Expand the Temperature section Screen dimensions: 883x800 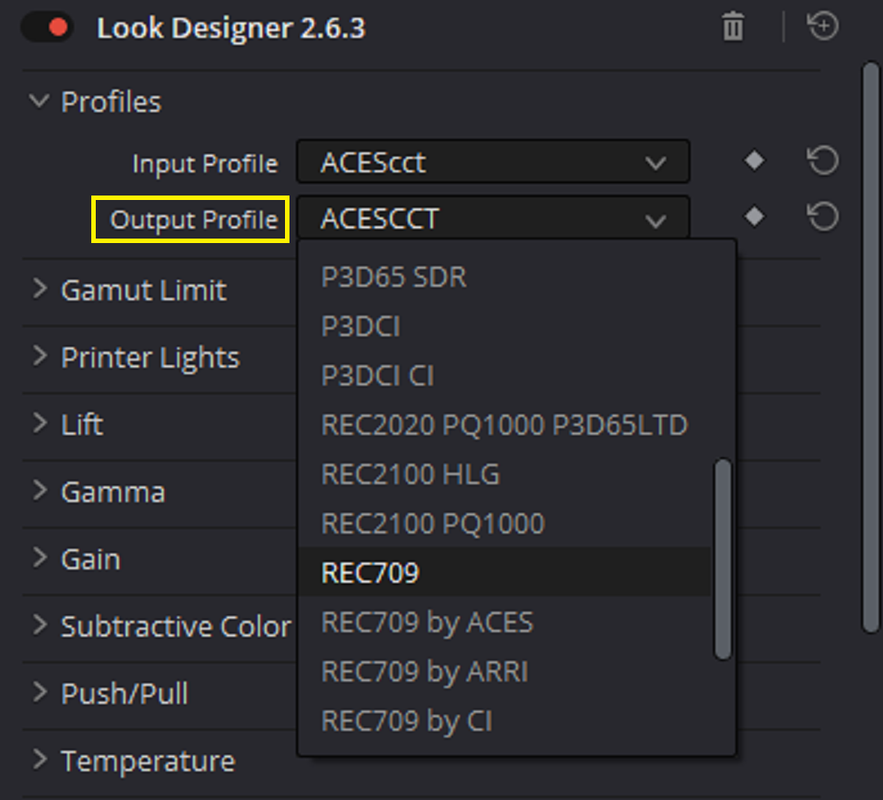pyautogui.click(x=39, y=759)
